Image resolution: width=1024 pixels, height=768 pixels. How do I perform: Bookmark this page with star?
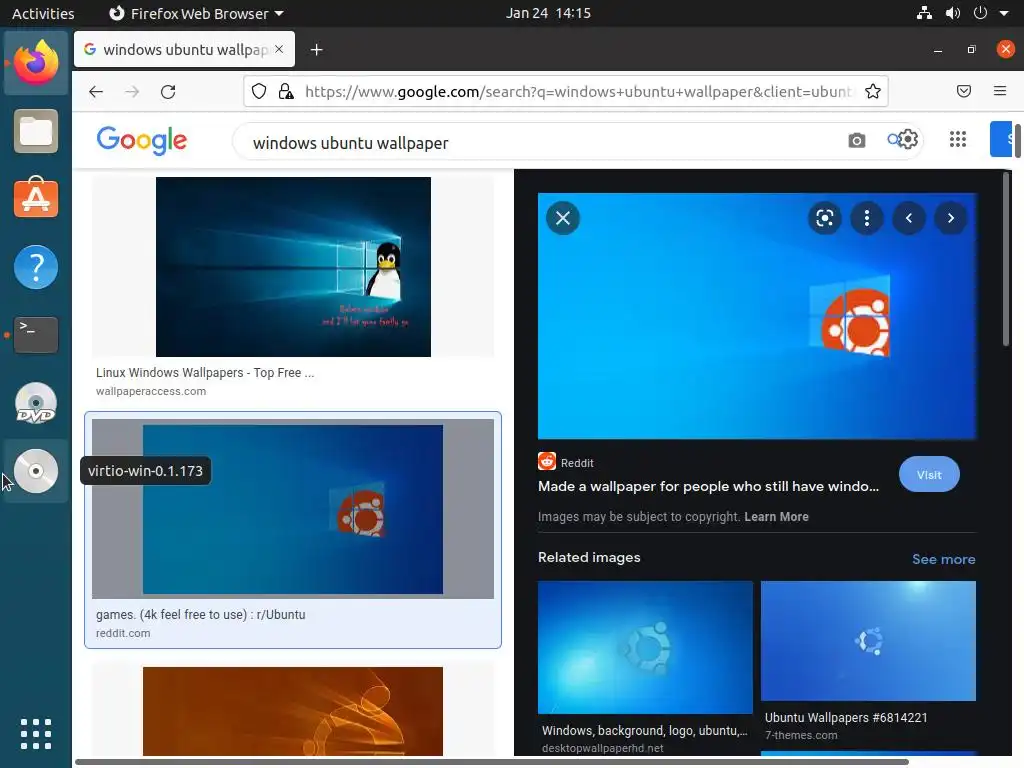(872, 91)
